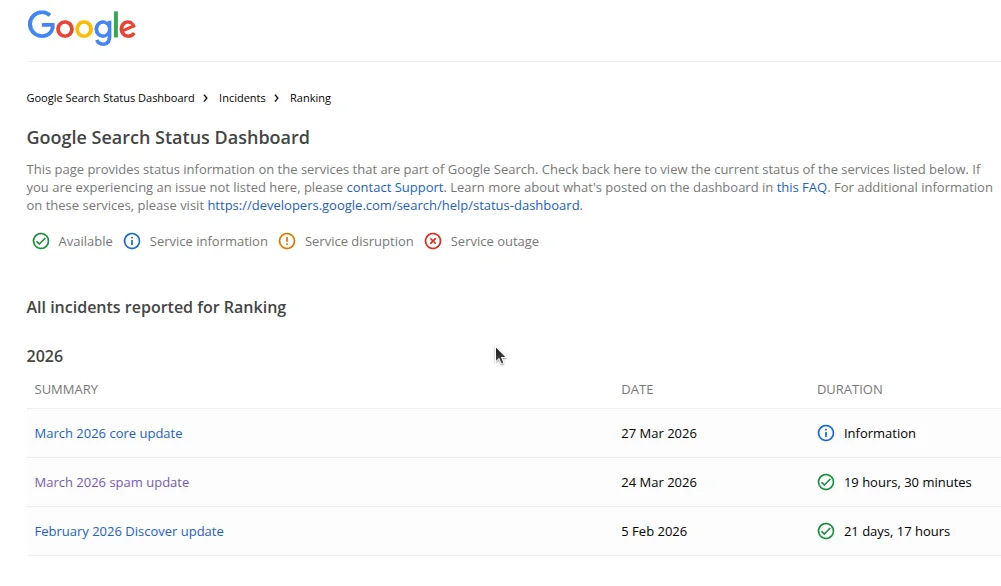
Task: Open the March 2026 core update incident
Action: (108, 433)
